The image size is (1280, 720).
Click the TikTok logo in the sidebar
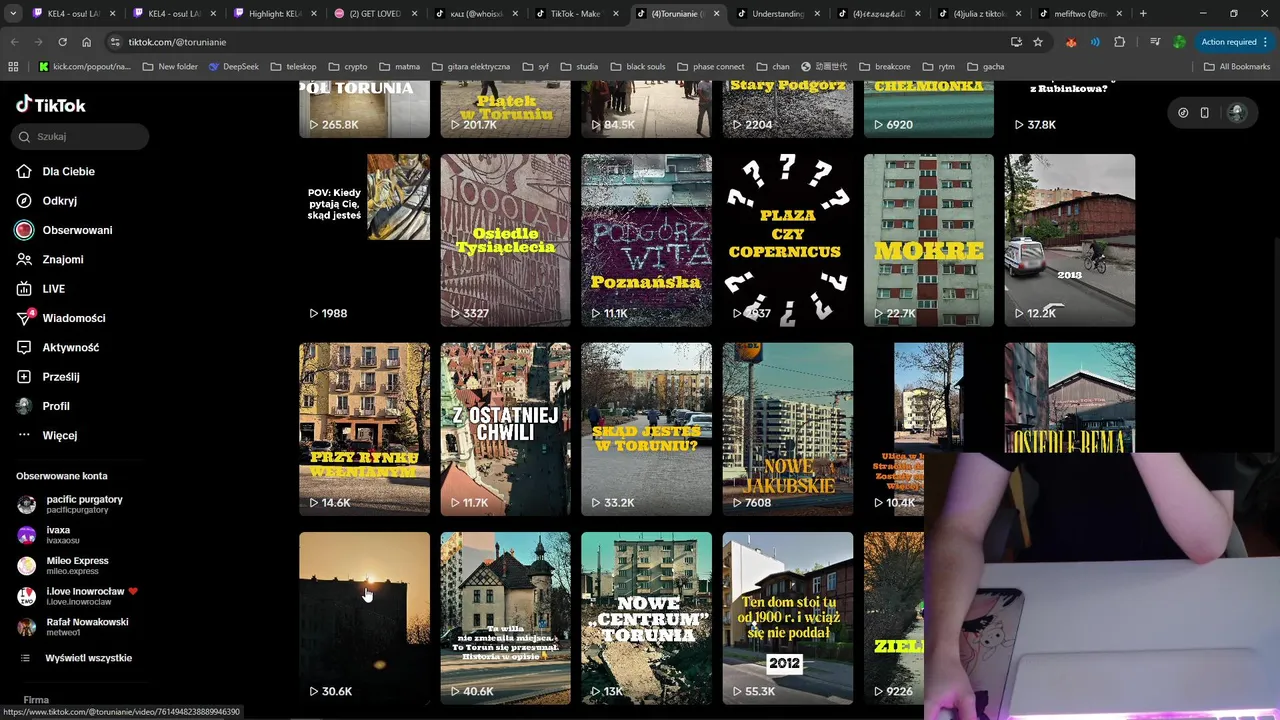coord(51,105)
